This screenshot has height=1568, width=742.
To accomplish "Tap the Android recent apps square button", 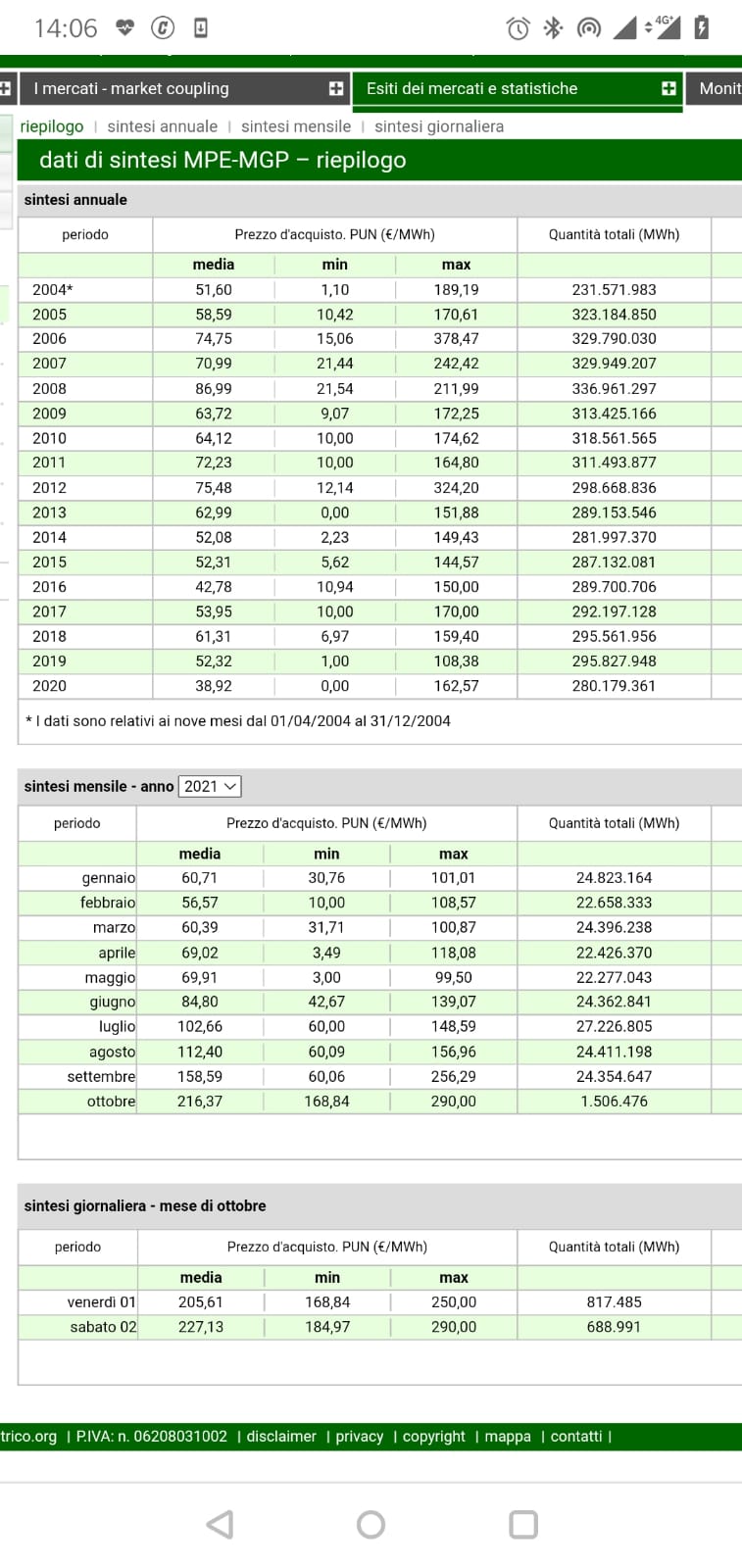I will [523, 1524].
